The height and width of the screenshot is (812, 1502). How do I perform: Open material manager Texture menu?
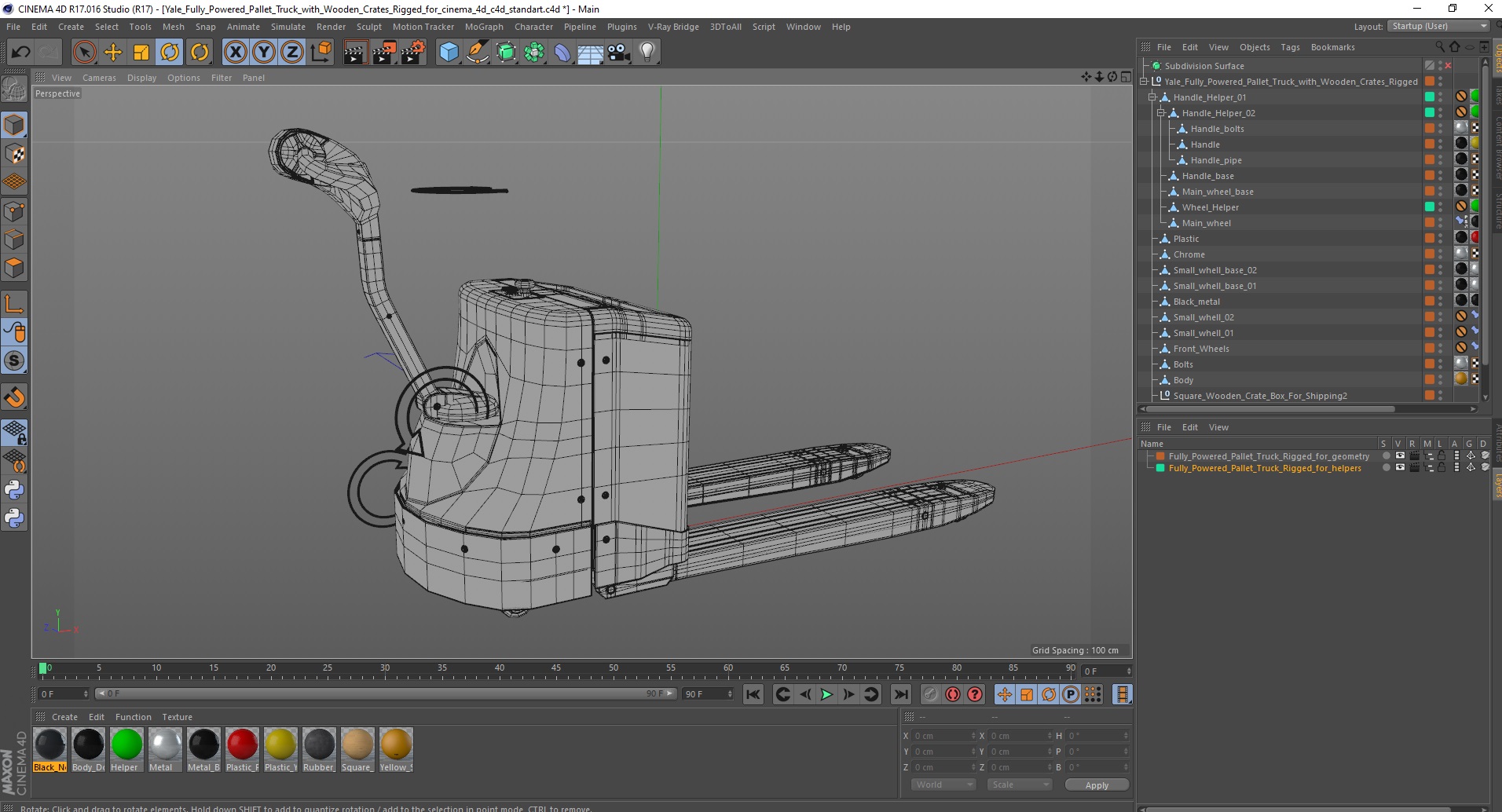tap(177, 717)
